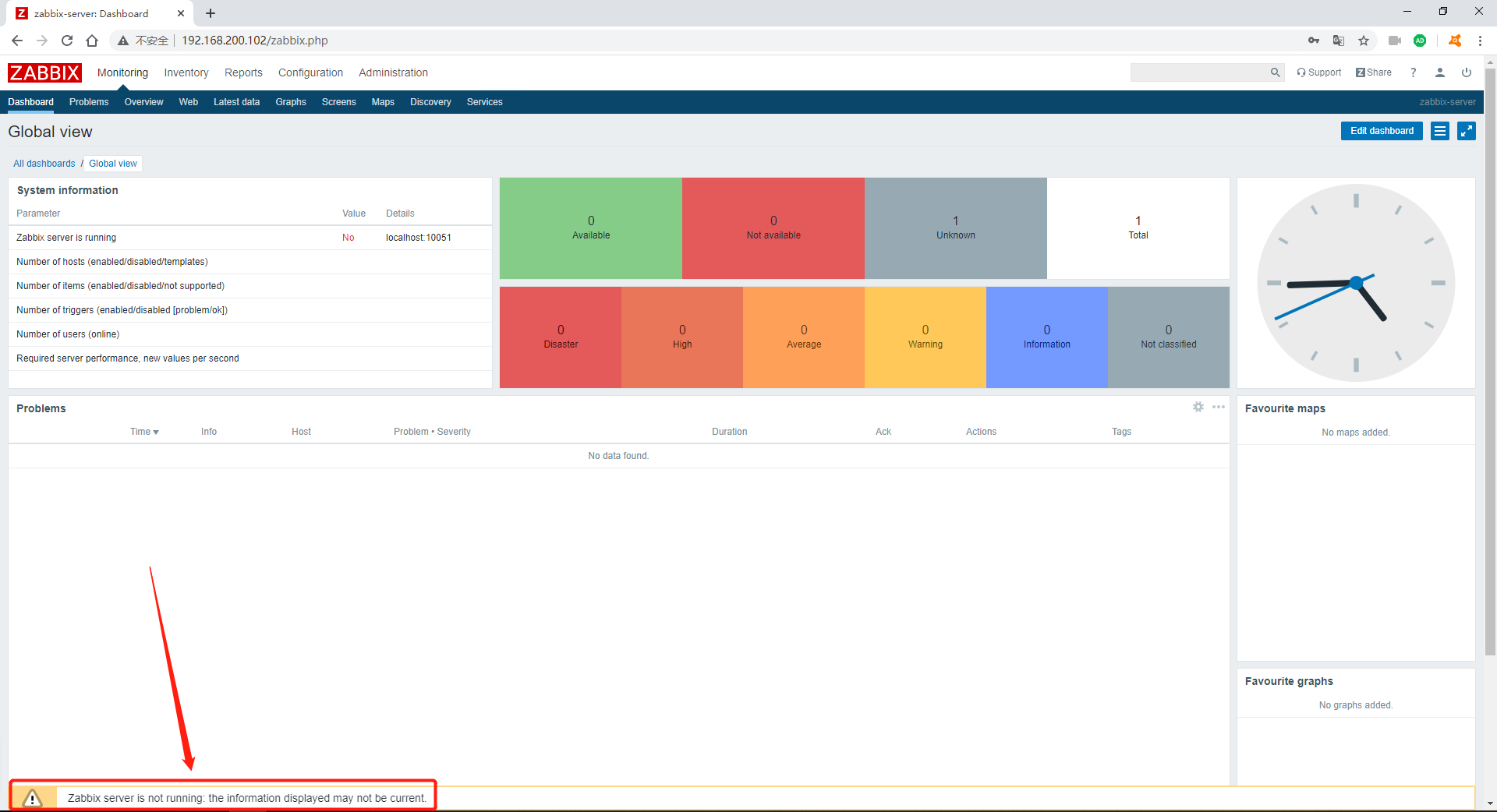This screenshot has width=1497, height=812.
Task: Click the sign out power icon
Action: click(x=1467, y=72)
